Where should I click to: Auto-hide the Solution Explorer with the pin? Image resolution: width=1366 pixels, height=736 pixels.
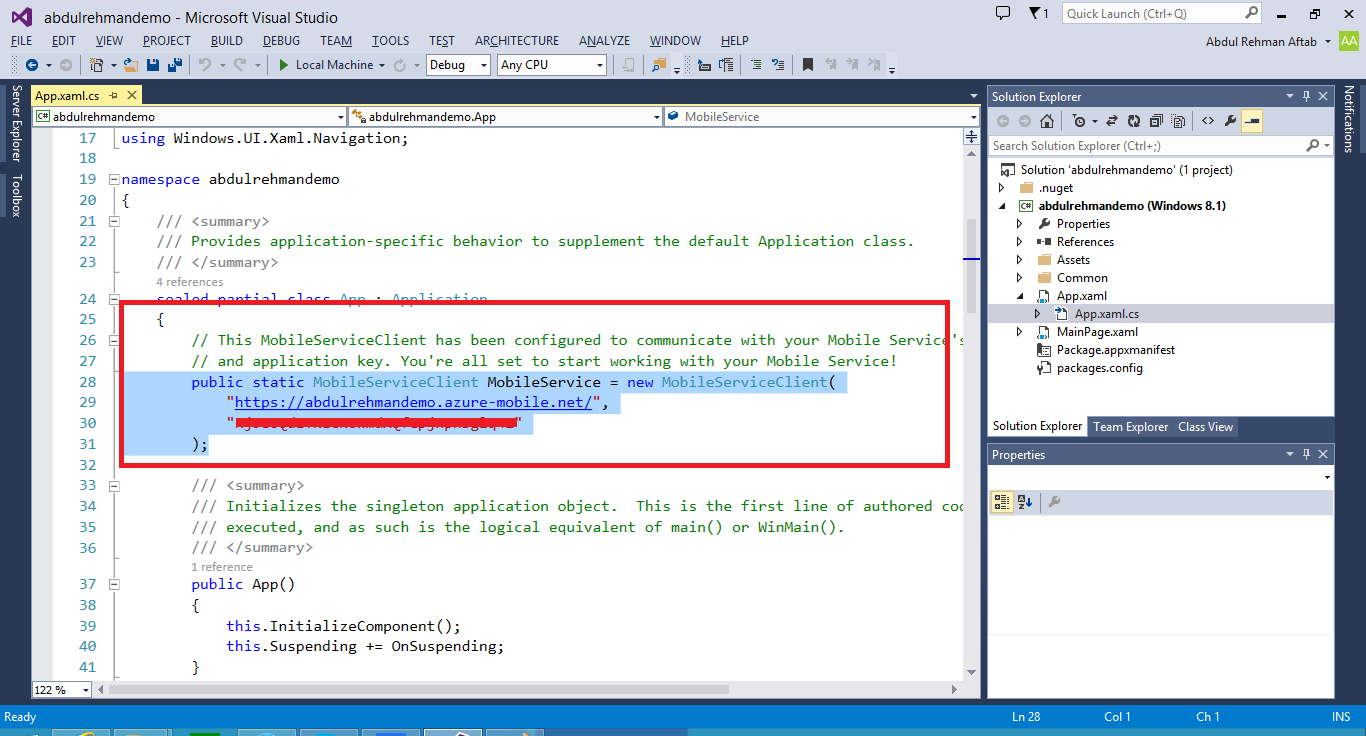point(1306,96)
